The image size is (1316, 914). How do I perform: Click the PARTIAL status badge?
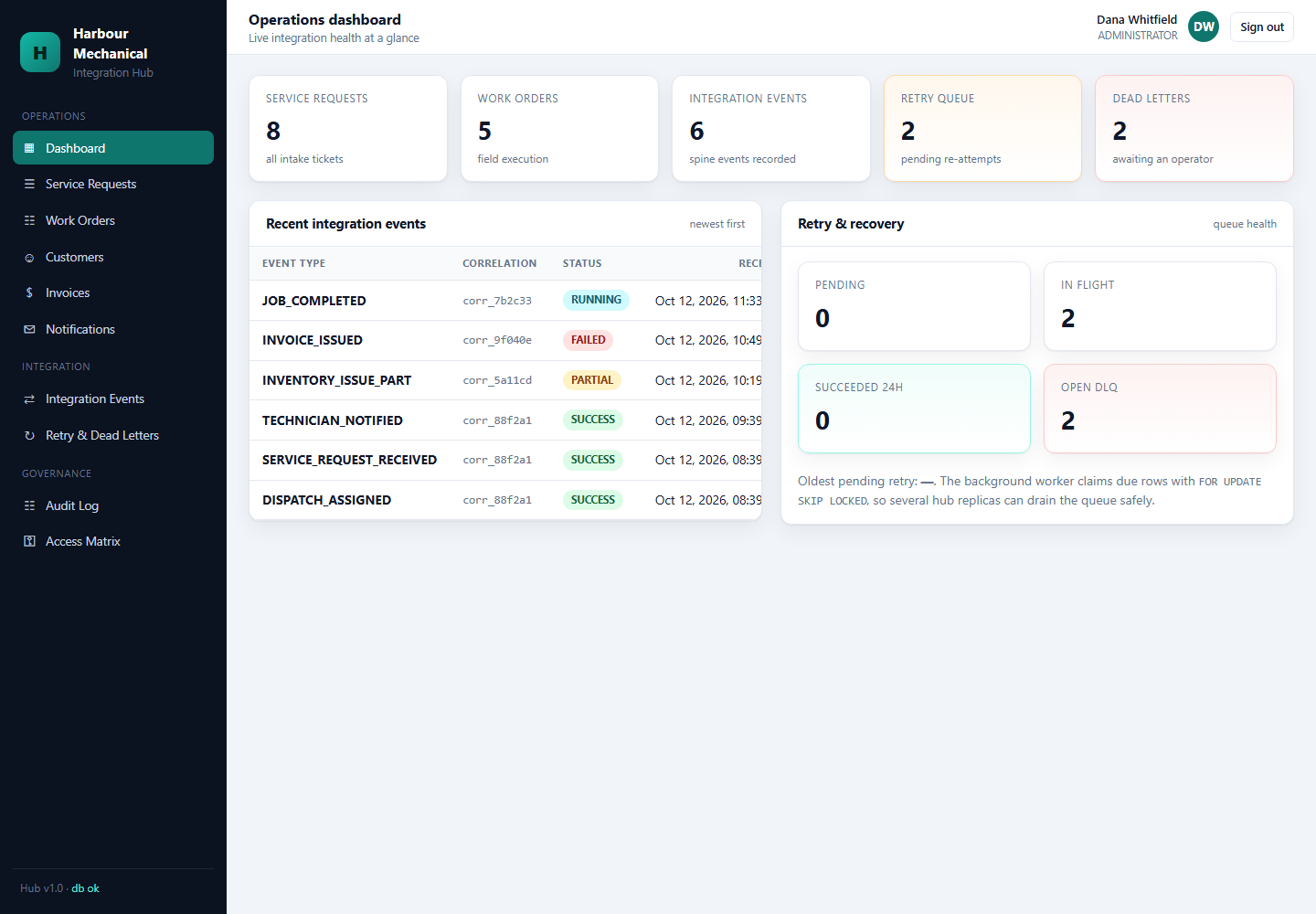tap(592, 380)
